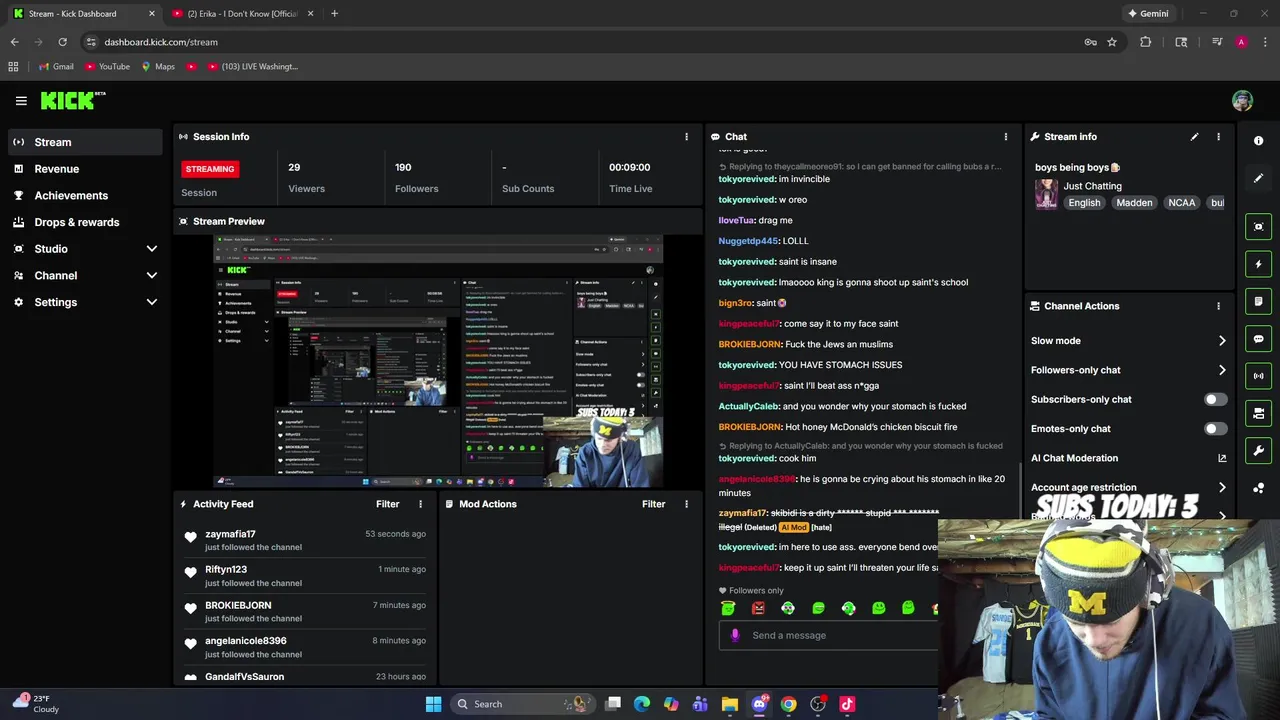Toggle Channel Actions widget in right sidebar
This screenshot has height=720, width=1280.
(1259, 413)
